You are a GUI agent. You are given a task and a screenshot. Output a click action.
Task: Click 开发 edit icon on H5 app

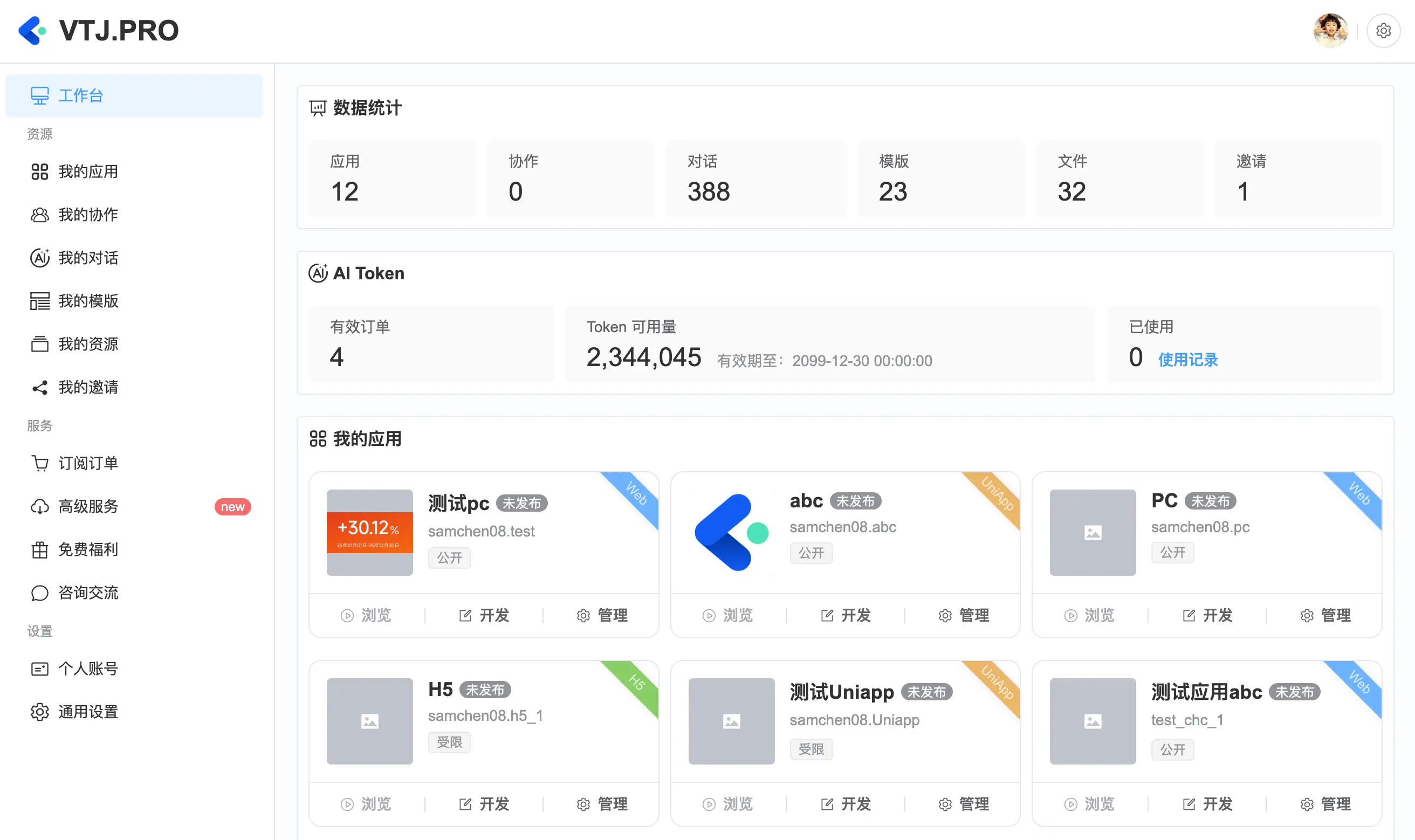pyautogui.click(x=465, y=804)
